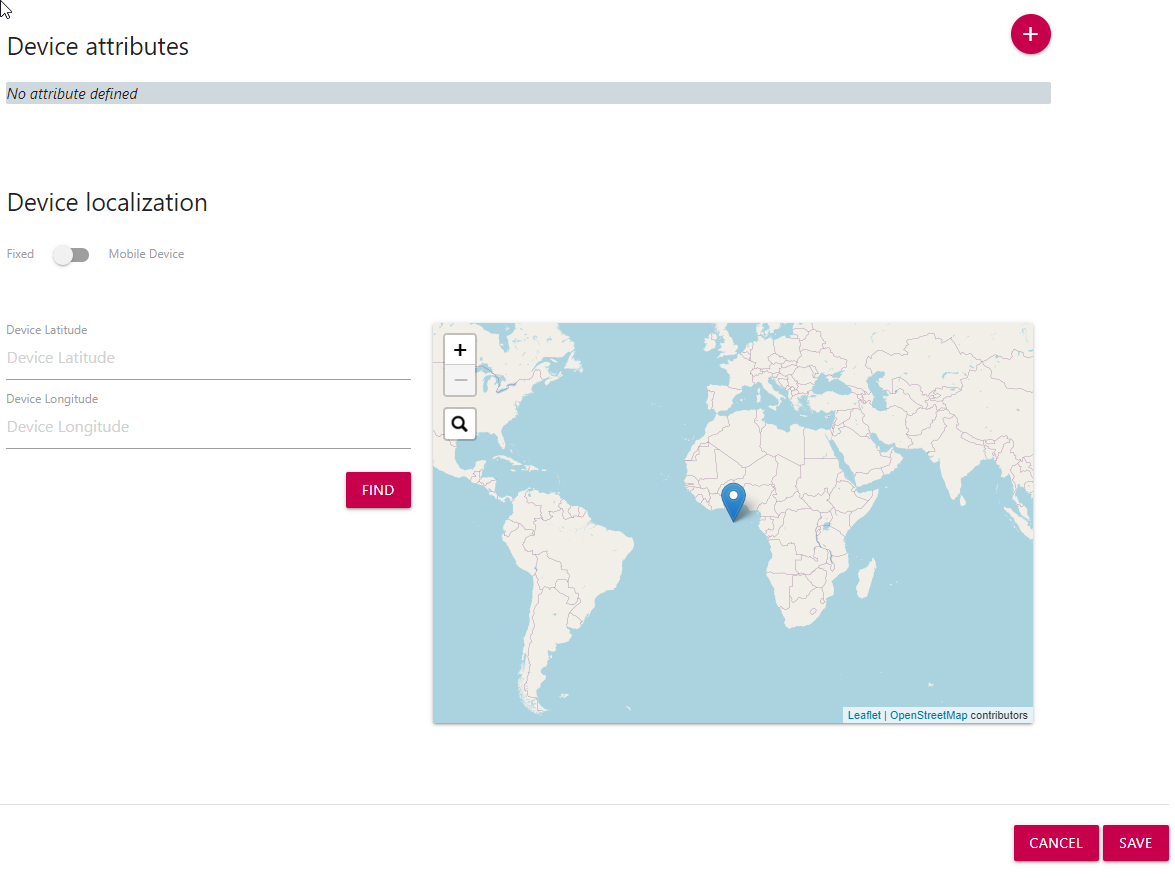This screenshot has height=878, width=1175.
Task: Select the blue location marker pin
Action: 733,500
